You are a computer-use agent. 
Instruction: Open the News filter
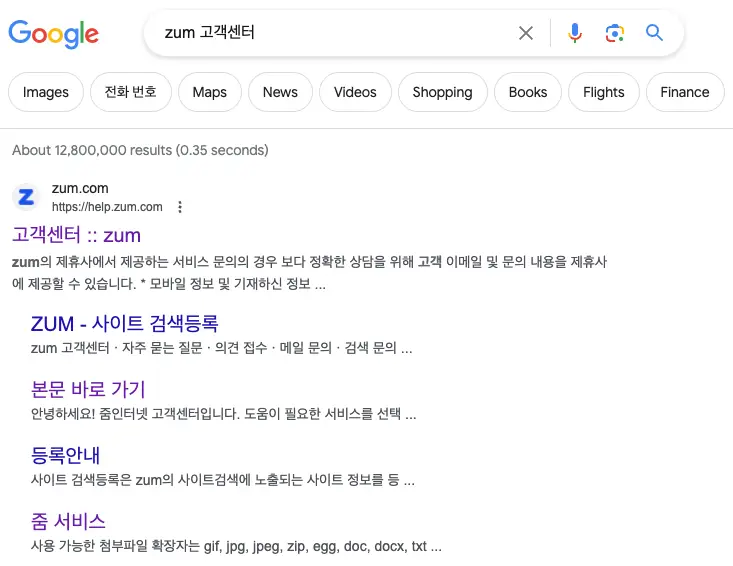pos(280,92)
